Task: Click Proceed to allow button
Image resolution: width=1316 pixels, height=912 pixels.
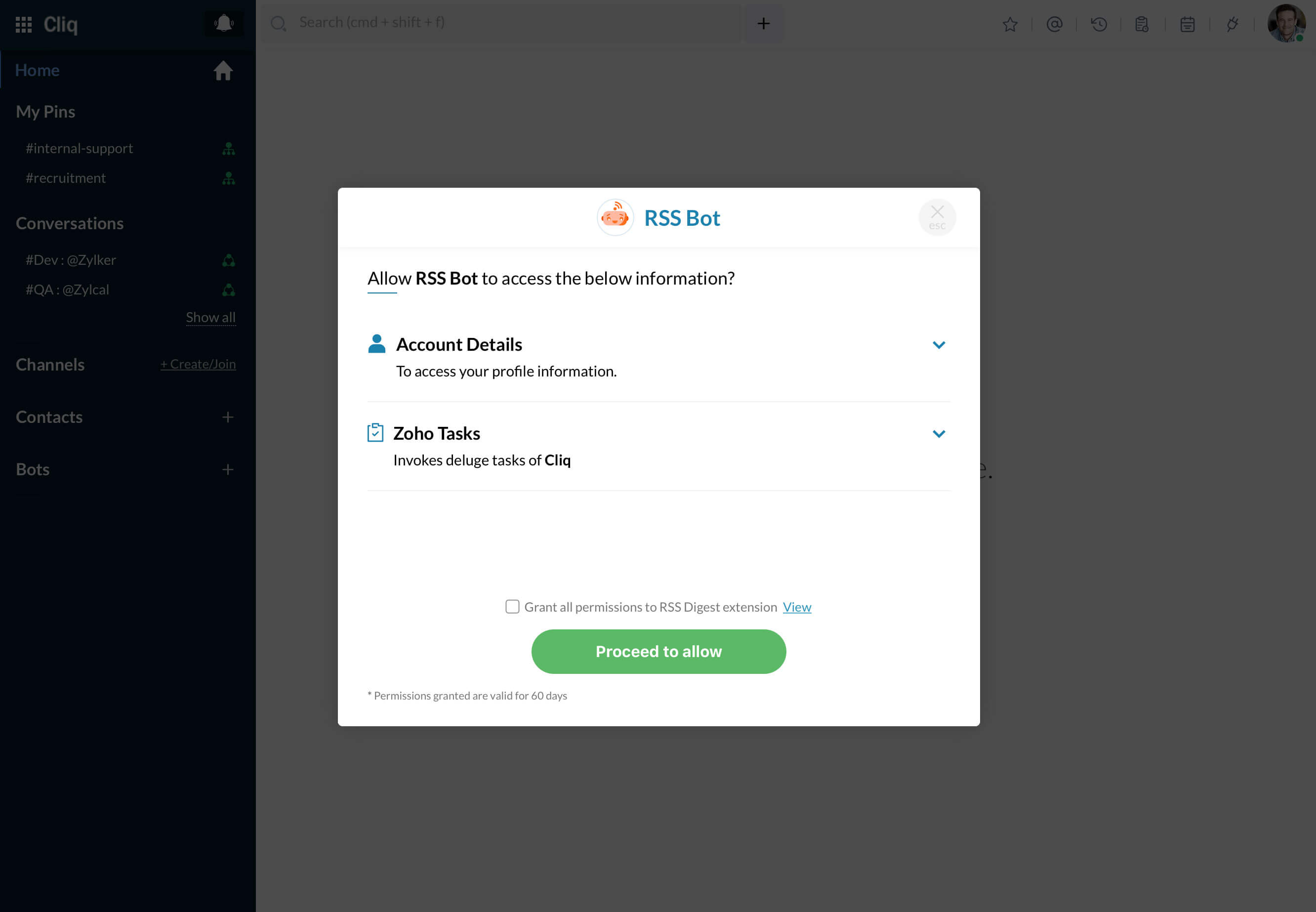Action: [x=658, y=652]
